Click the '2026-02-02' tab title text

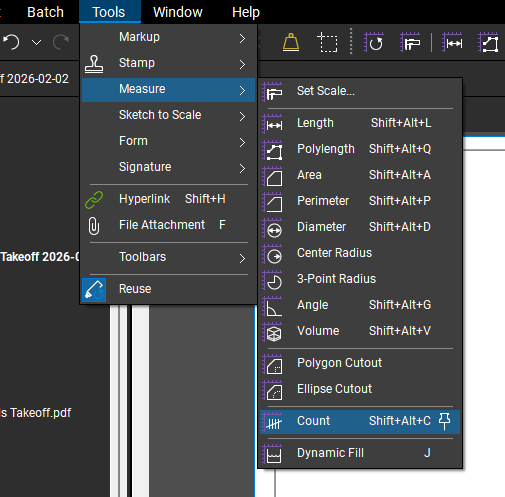38,79
